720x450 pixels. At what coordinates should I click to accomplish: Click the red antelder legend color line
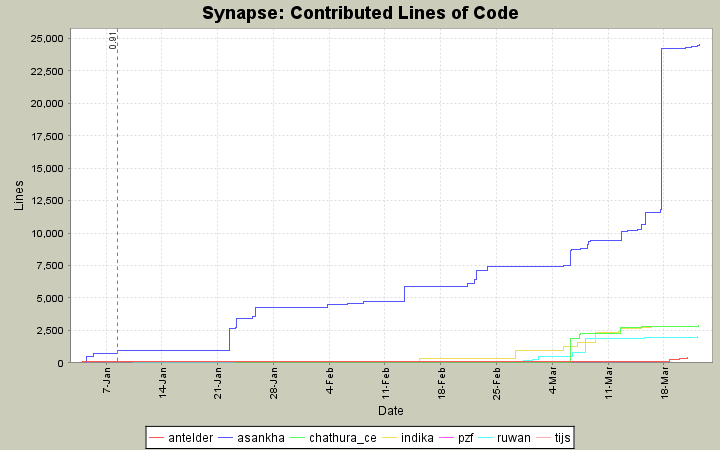(x=157, y=438)
